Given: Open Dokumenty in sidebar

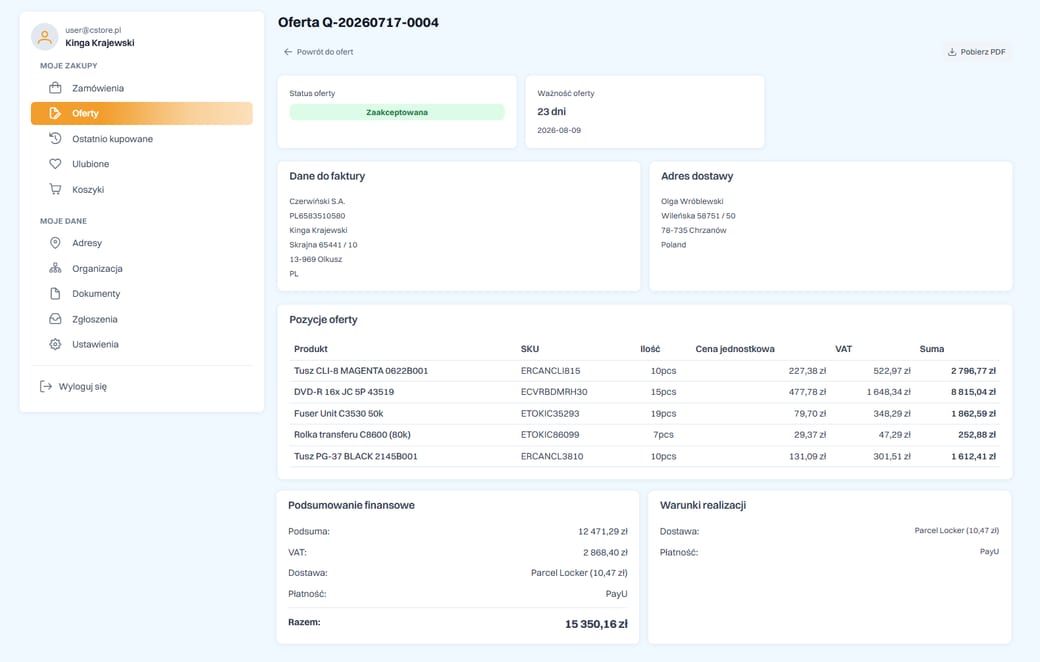Looking at the screenshot, I should coord(141,294).
